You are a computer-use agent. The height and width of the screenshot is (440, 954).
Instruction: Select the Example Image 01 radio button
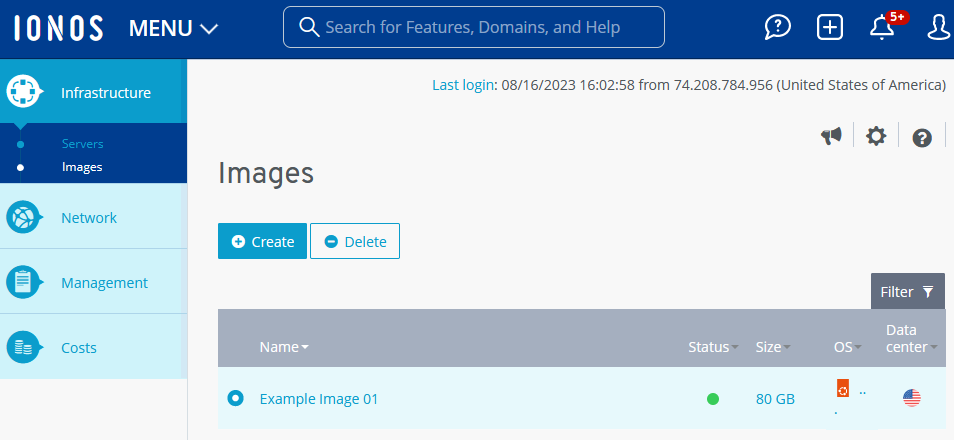point(235,398)
